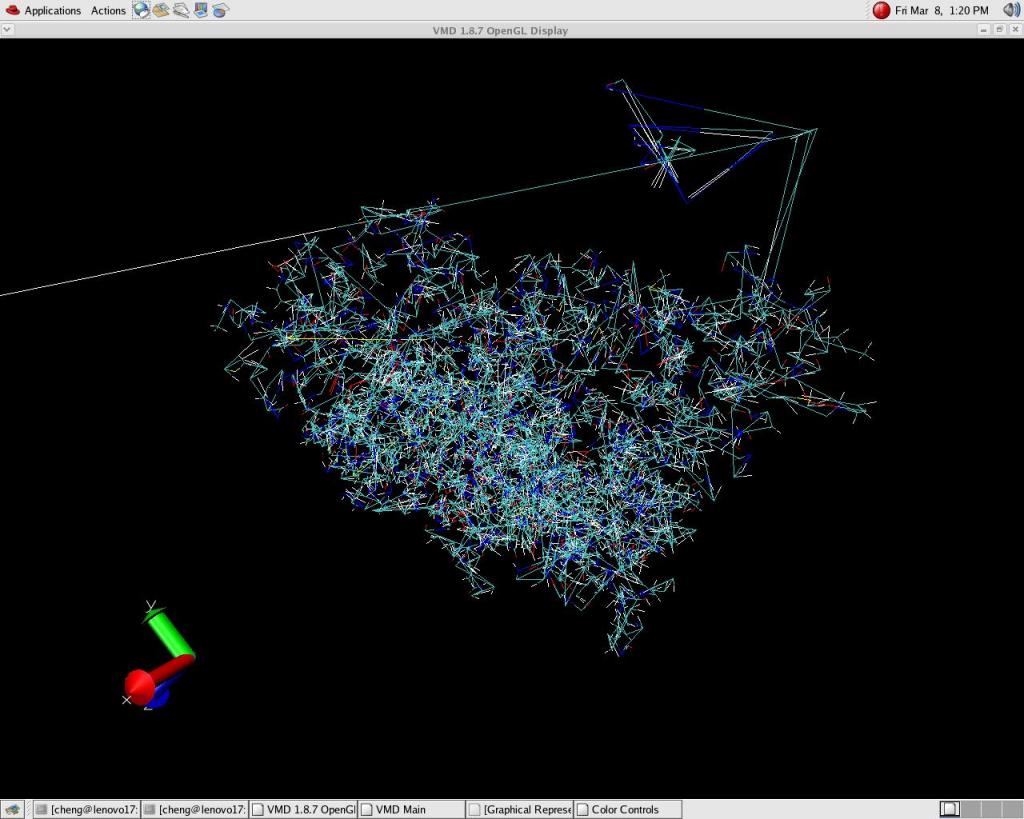Open the volume control speaker icon
The height and width of the screenshot is (819, 1024).
click(x=1012, y=10)
